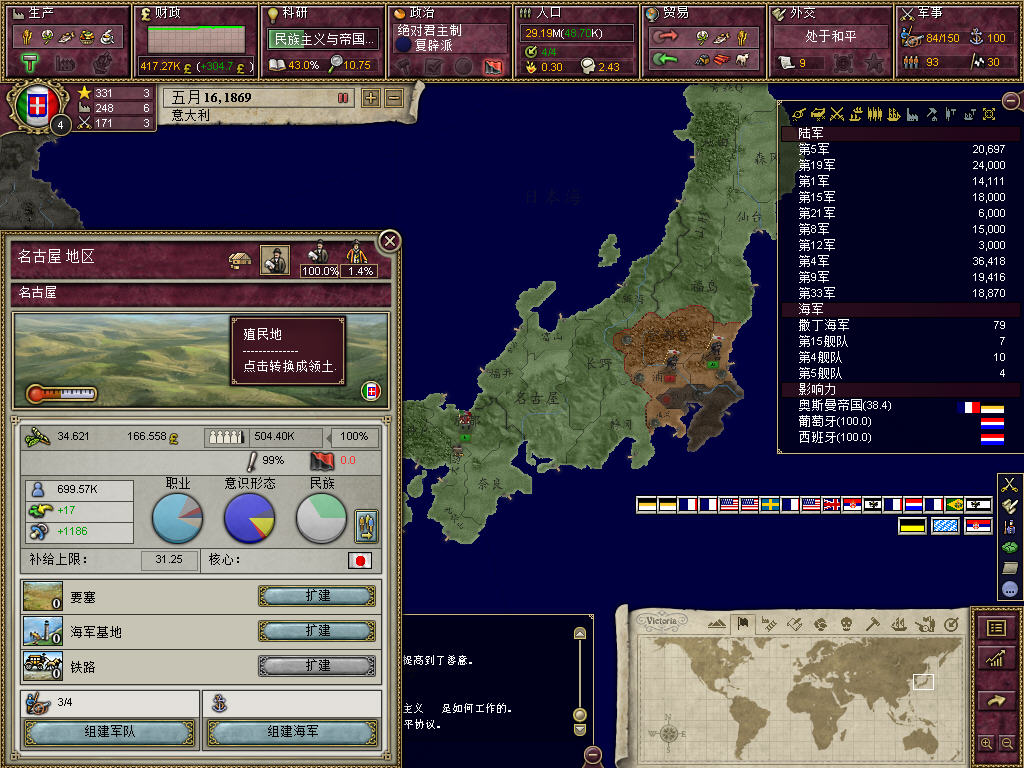Collapse the 海军 section header in outliner
Image resolution: width=1024 pixels, height=768 pixels.
tap(900, 309)
